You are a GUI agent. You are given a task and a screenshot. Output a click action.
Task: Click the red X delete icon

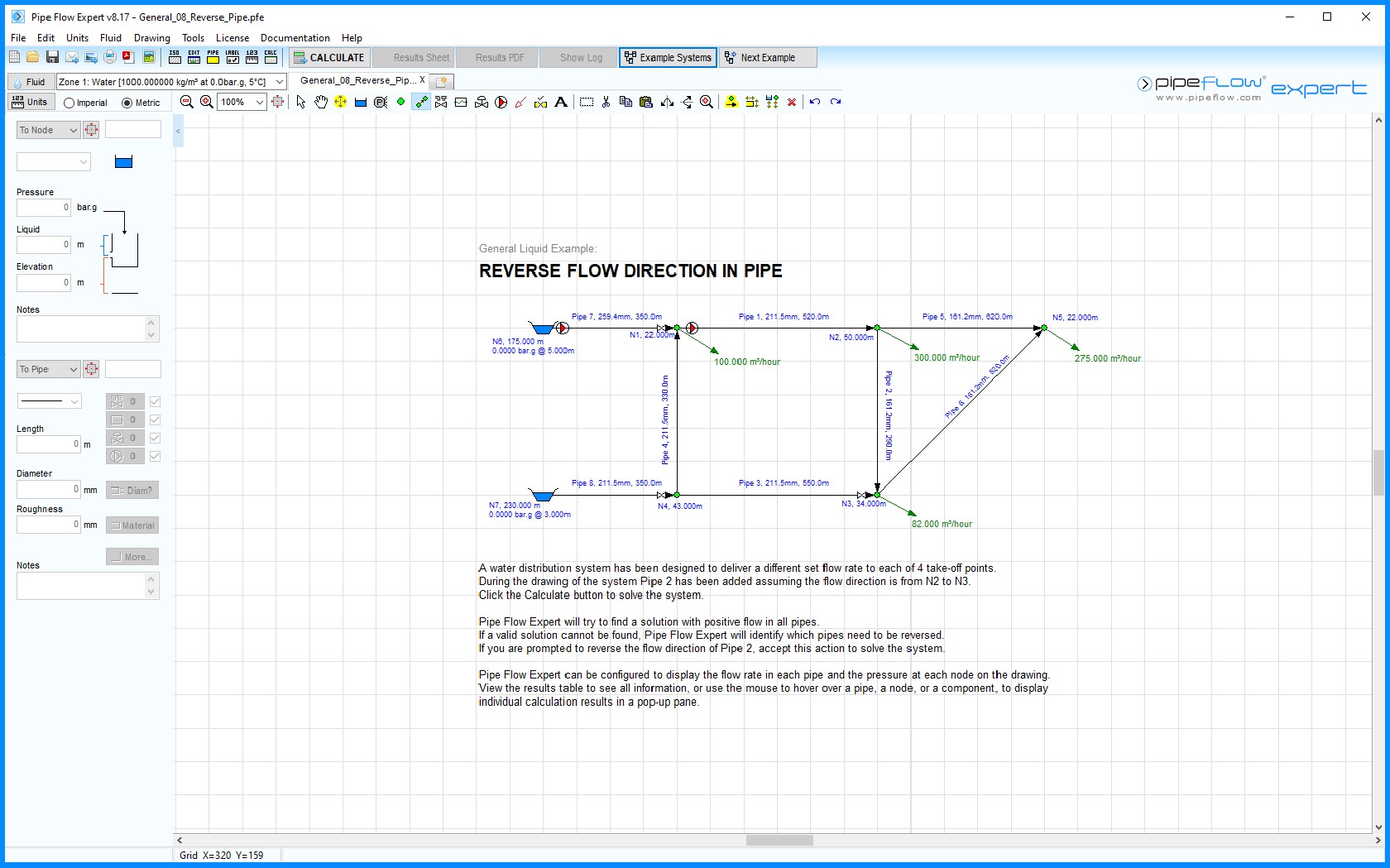[792, 102]
